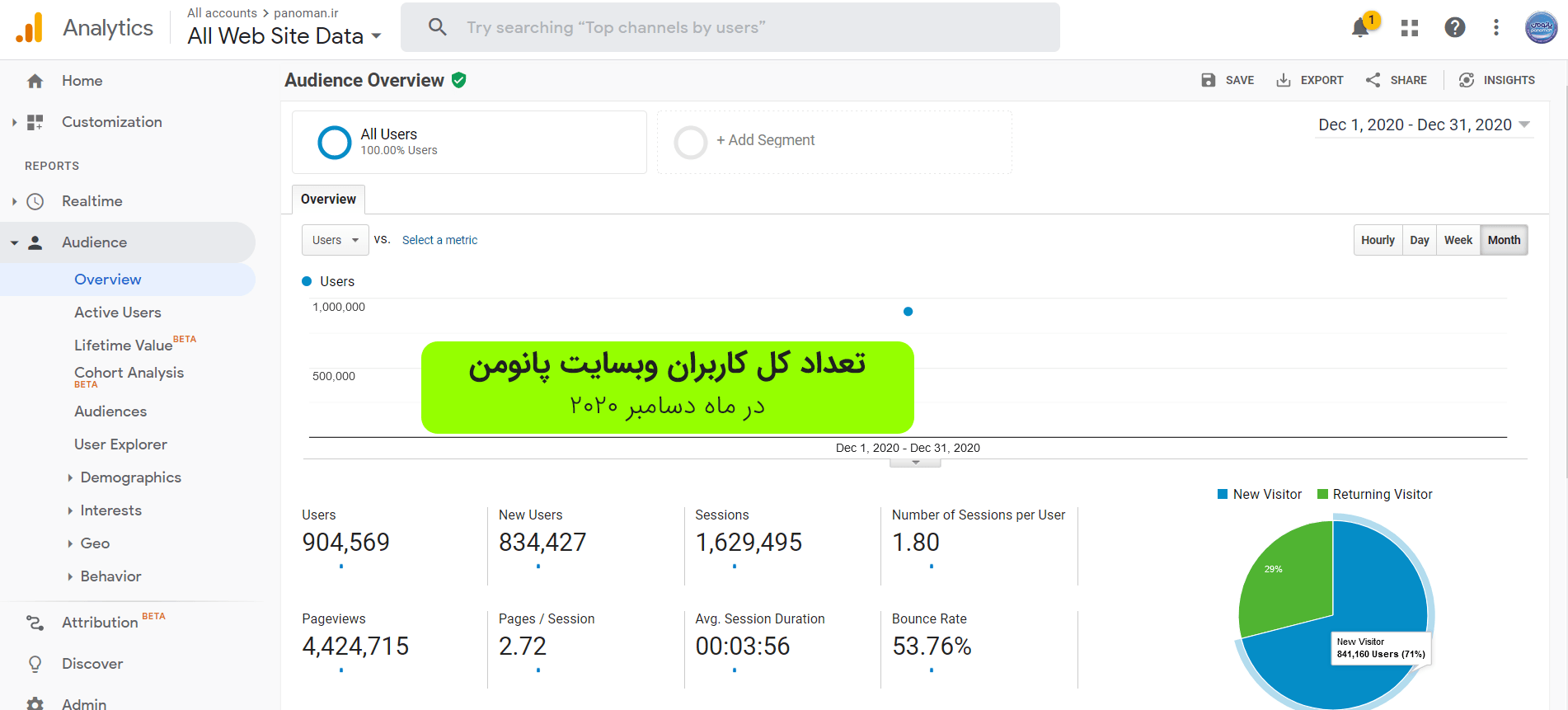Expand the Realtime section arrow
Image resolution: width=1568 pixels, height=710 pixels.
point(14,201)
